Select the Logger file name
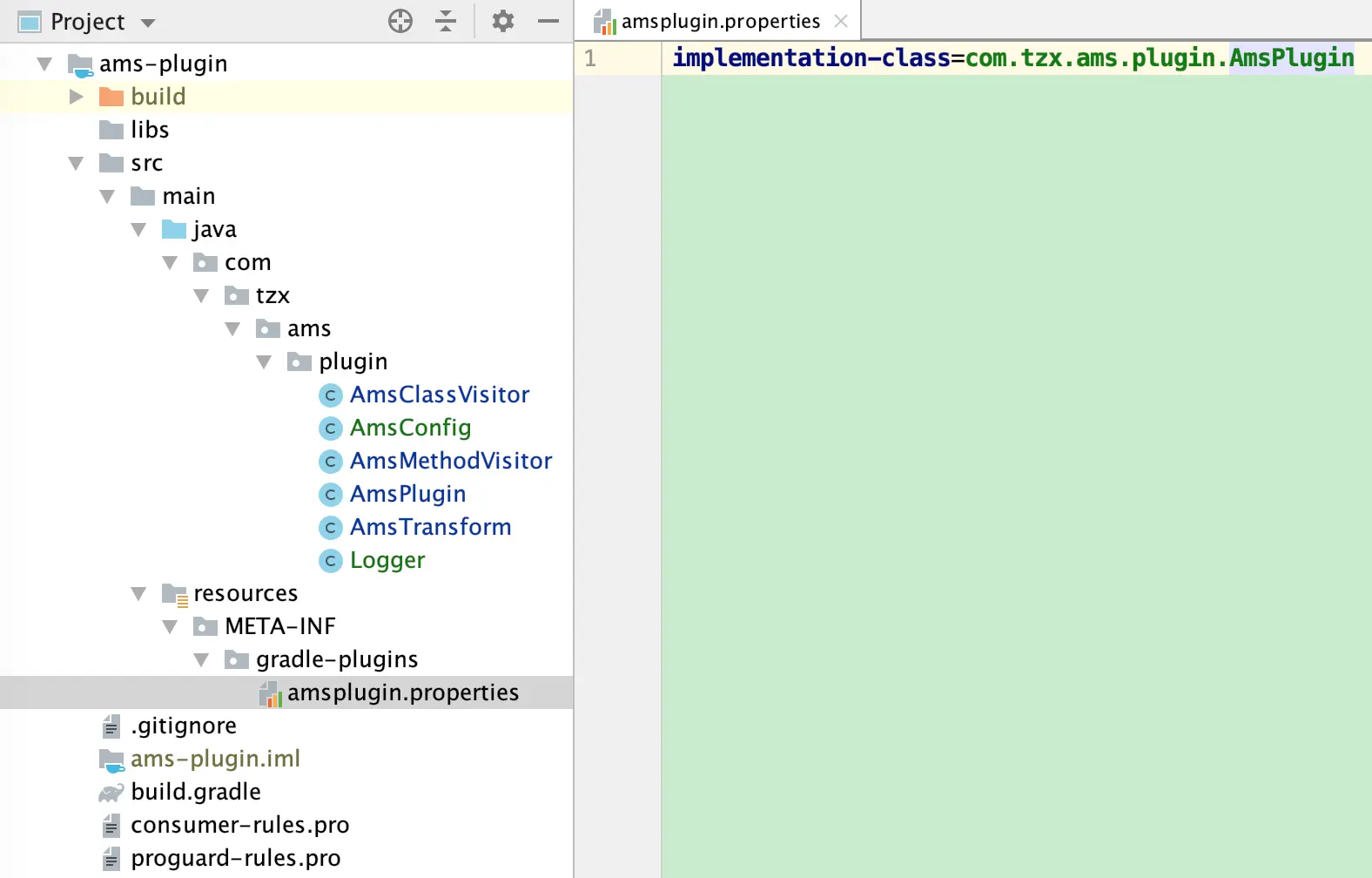Screen dimensions: 1372x878 click(387, 560)
